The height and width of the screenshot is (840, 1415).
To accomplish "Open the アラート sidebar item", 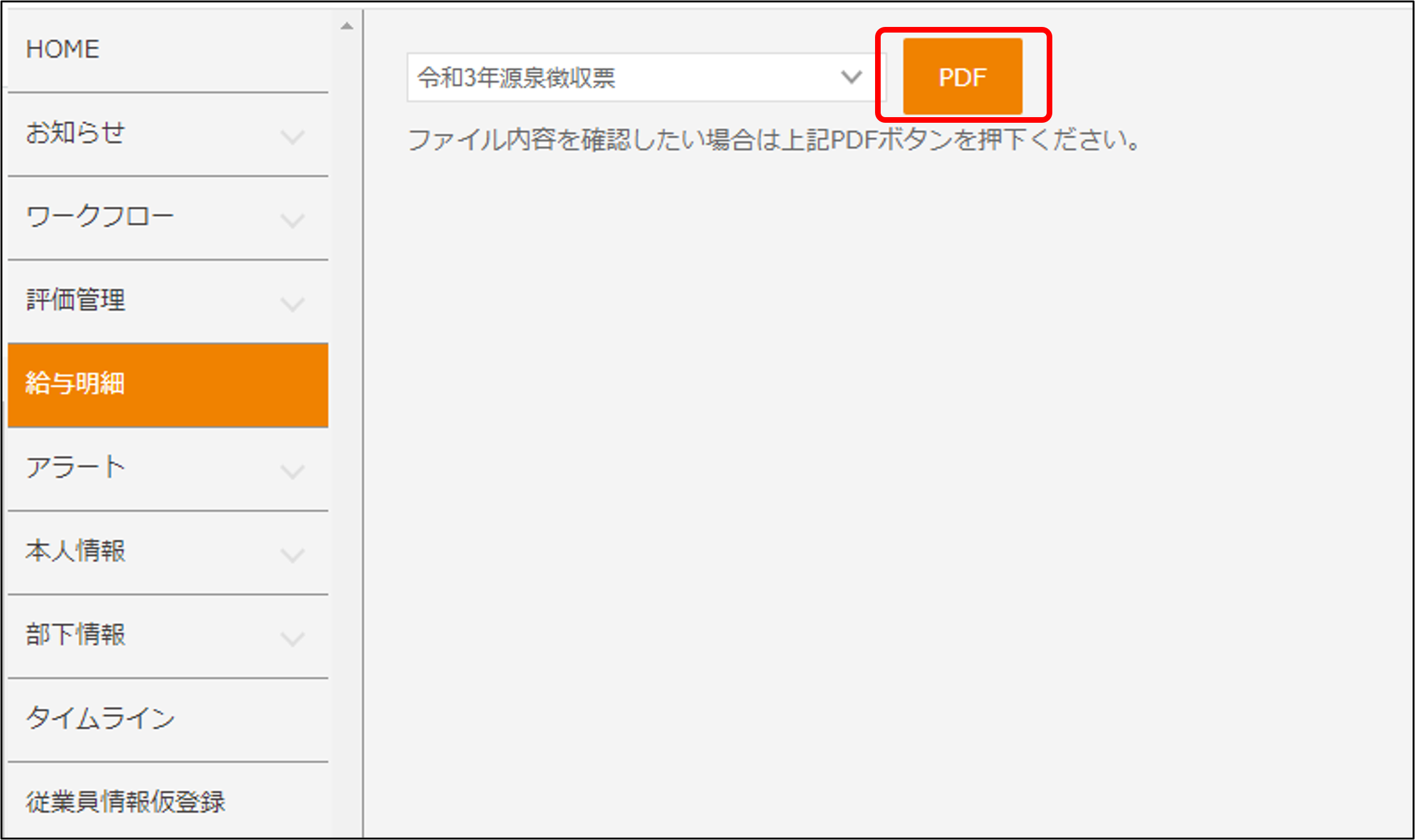I will (75, 467).
